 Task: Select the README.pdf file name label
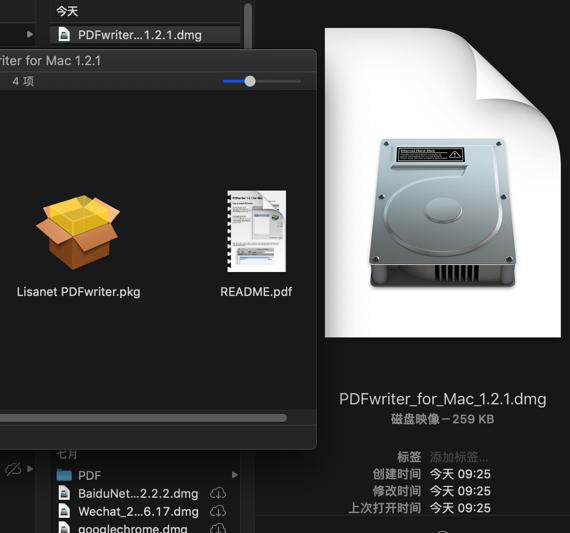coord(256,292)
